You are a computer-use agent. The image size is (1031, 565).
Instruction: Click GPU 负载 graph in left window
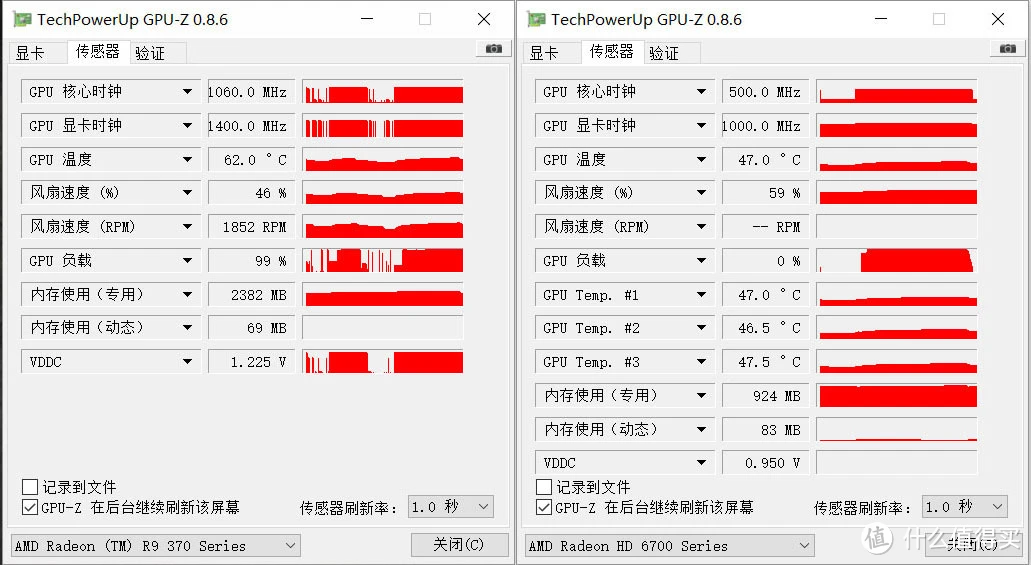pyautogui.click(x=383, y=260)
